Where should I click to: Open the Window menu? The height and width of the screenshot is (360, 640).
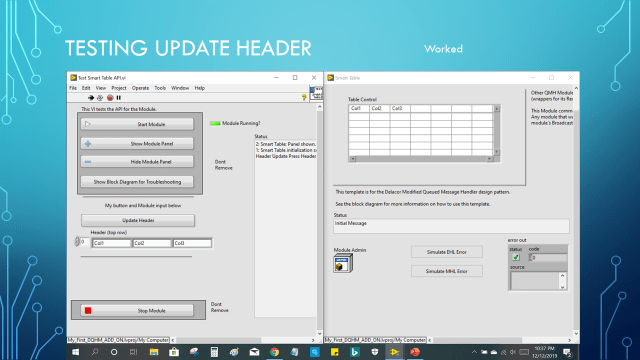pos(180,88)
